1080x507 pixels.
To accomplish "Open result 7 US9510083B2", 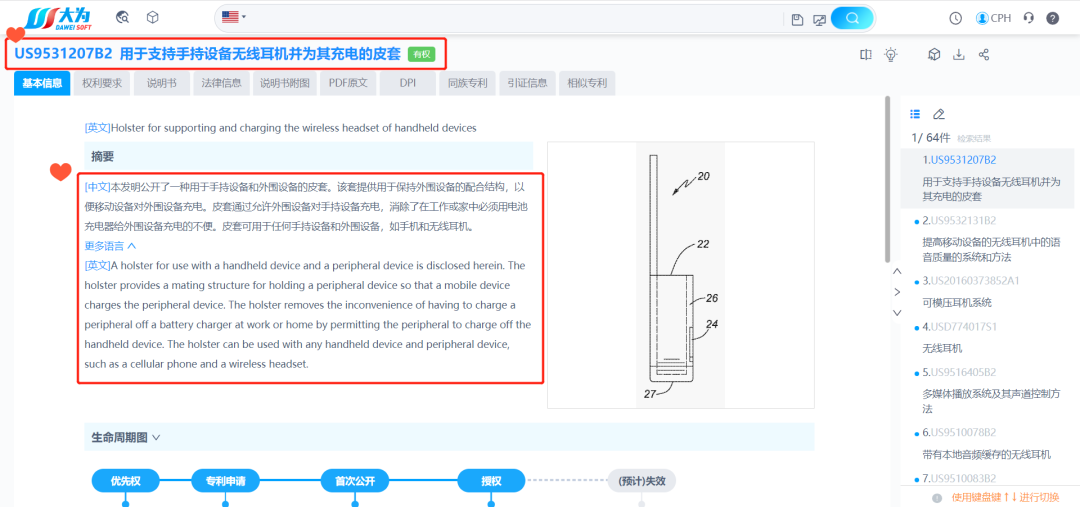I will click(x=963, y=479).
